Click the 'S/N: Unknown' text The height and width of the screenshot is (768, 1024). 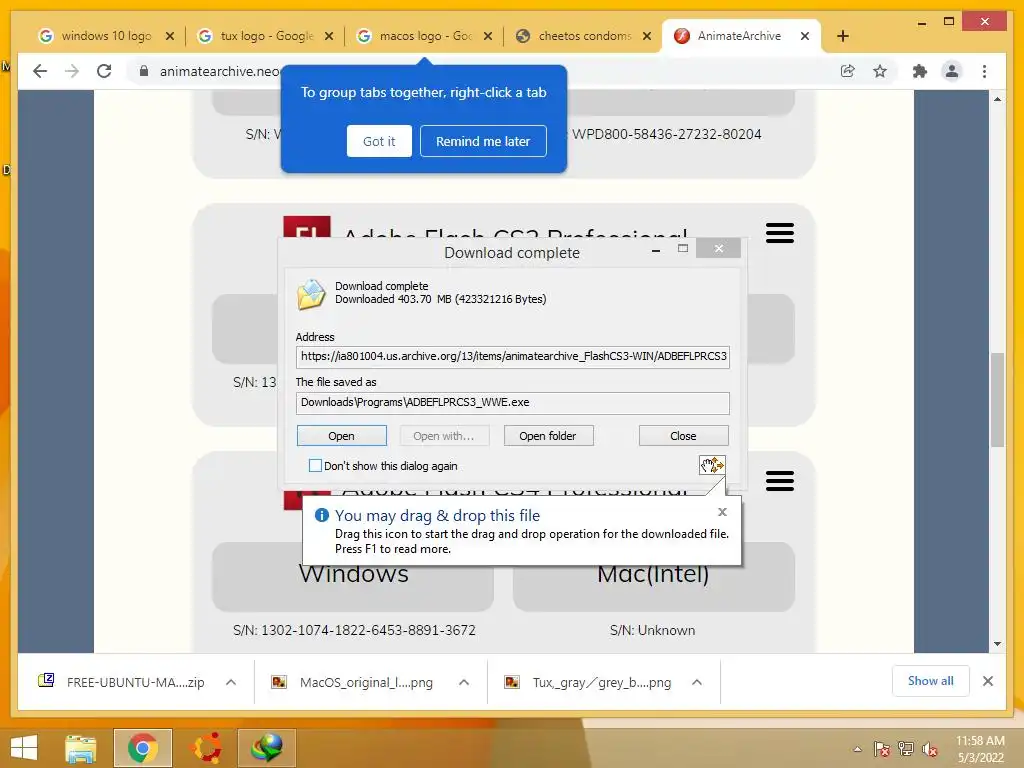pos(652,630)
